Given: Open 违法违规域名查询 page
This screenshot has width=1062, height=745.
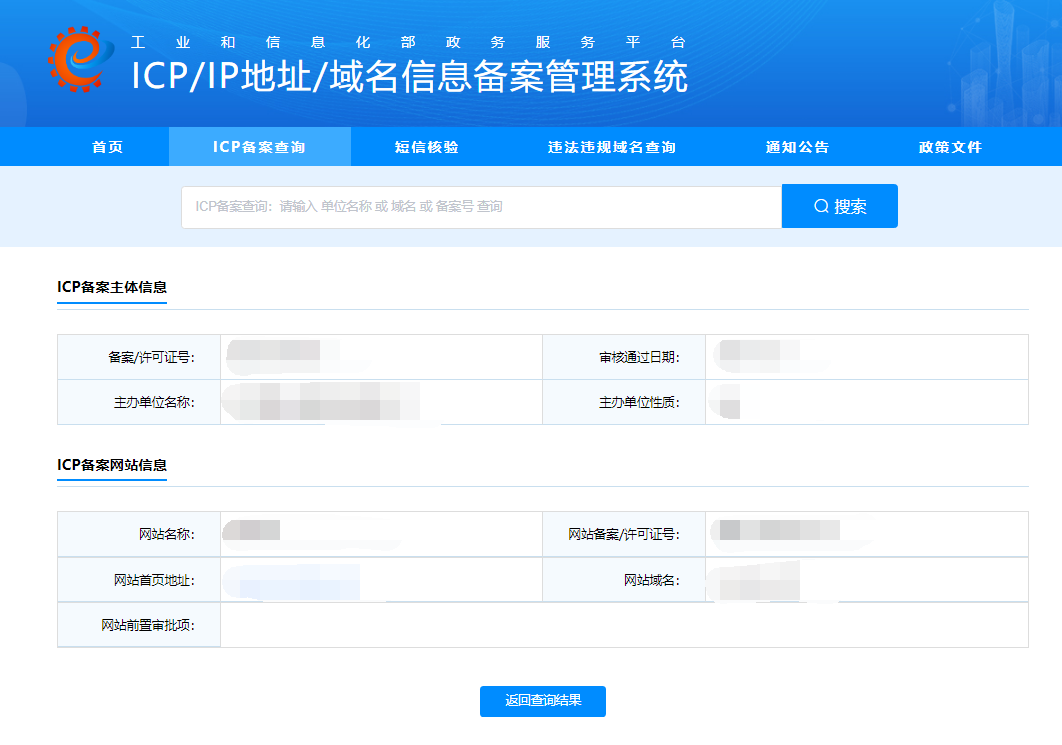Looking at the screenshot, I should click(x=612, y=147).
